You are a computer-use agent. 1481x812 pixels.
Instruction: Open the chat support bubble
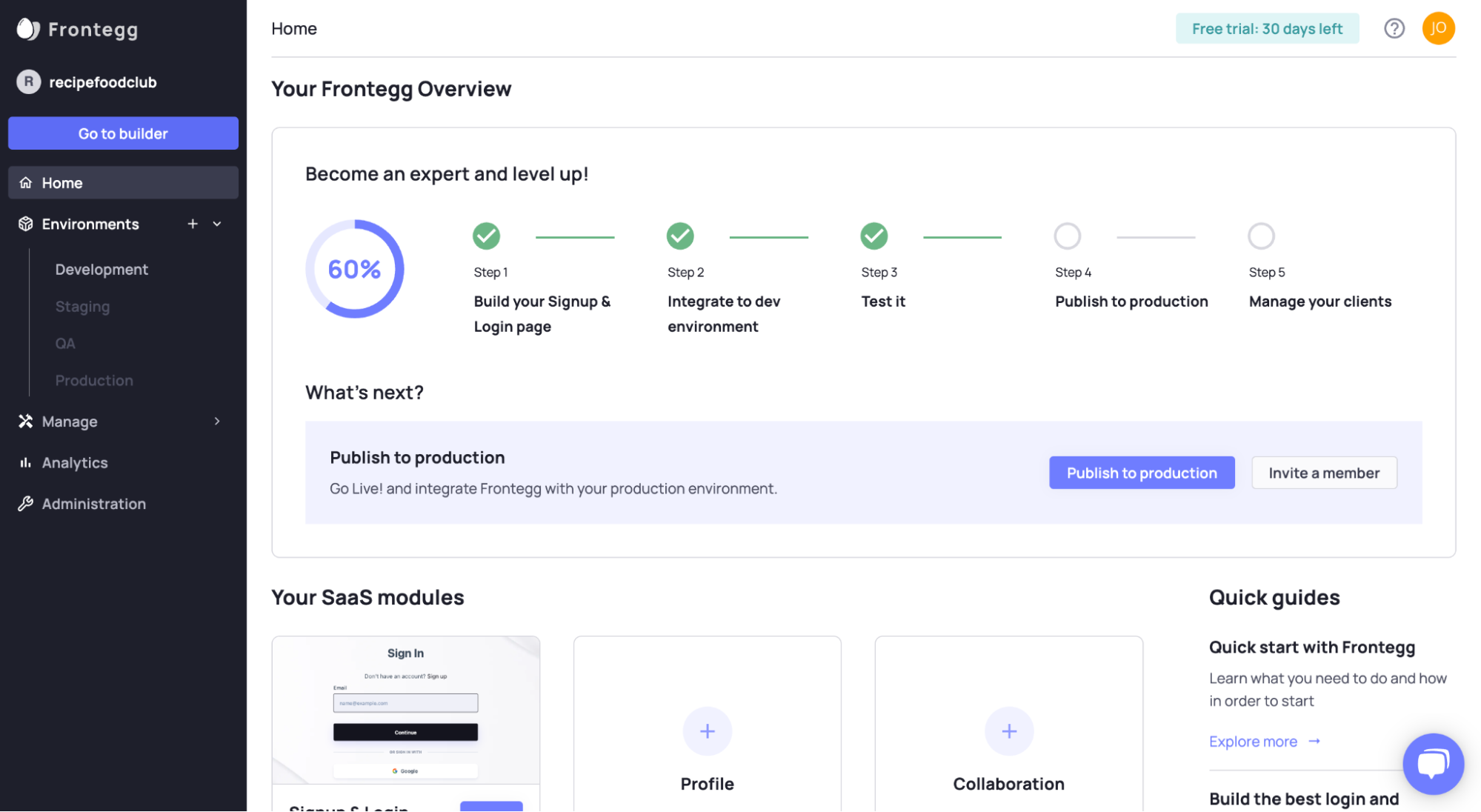click(x=1433, y=764)
